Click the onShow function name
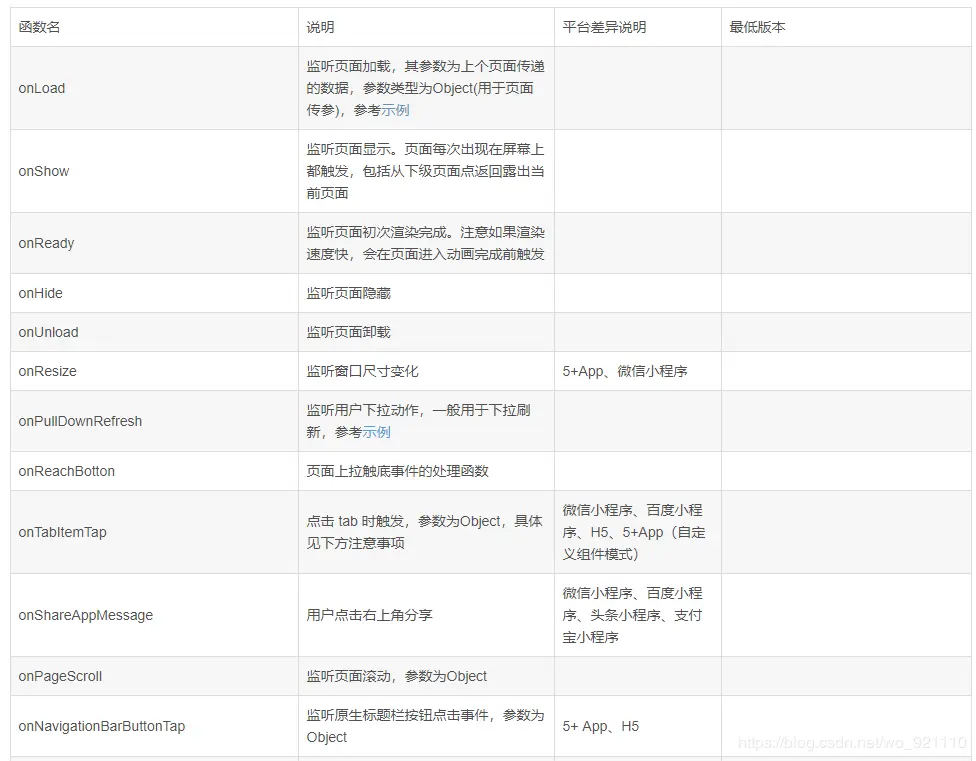This screenshot has height=761, width=976. (x=44, y=171)
